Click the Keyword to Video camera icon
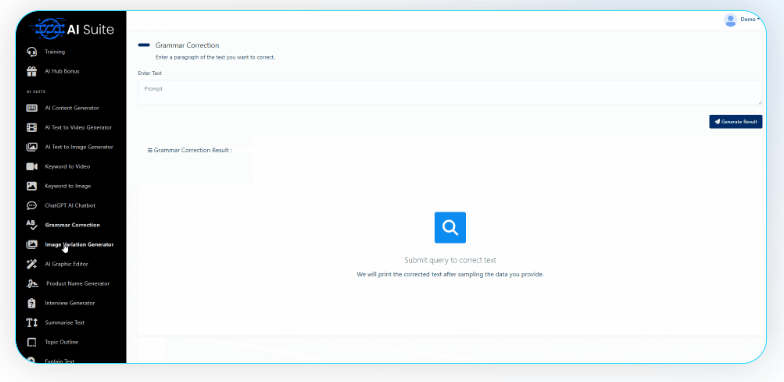The height and width of the screenshot is (382, 784). (32, 166)
